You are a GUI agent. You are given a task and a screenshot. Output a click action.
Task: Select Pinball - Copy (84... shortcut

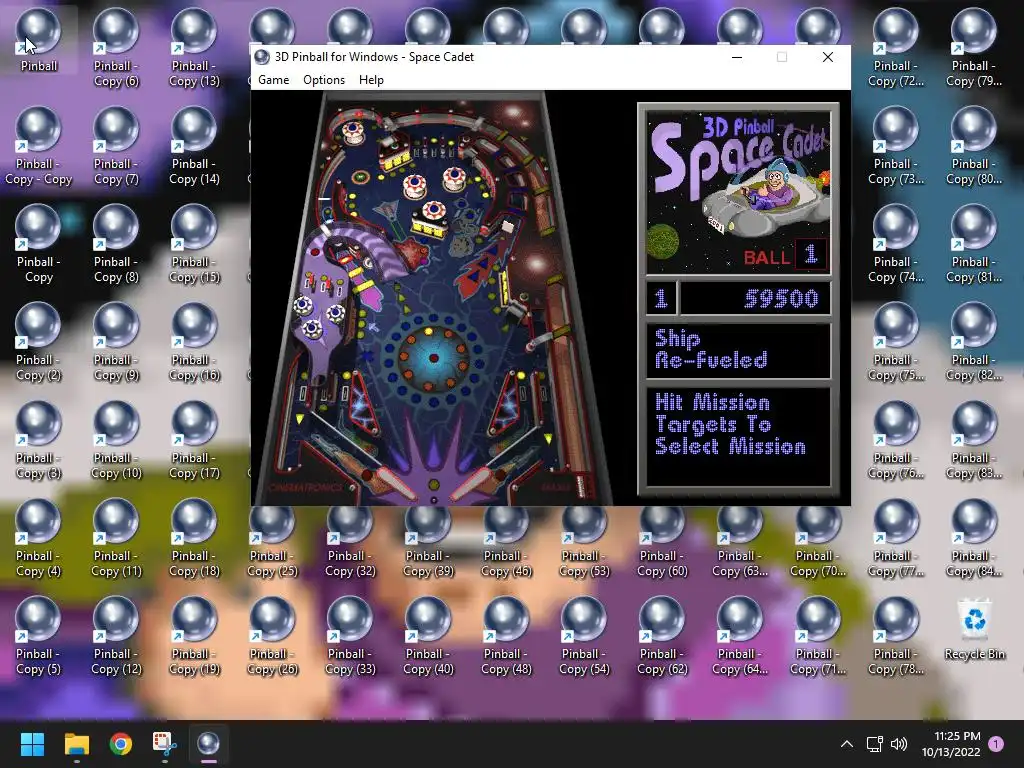pyautogui.click(x=974, y=538)
